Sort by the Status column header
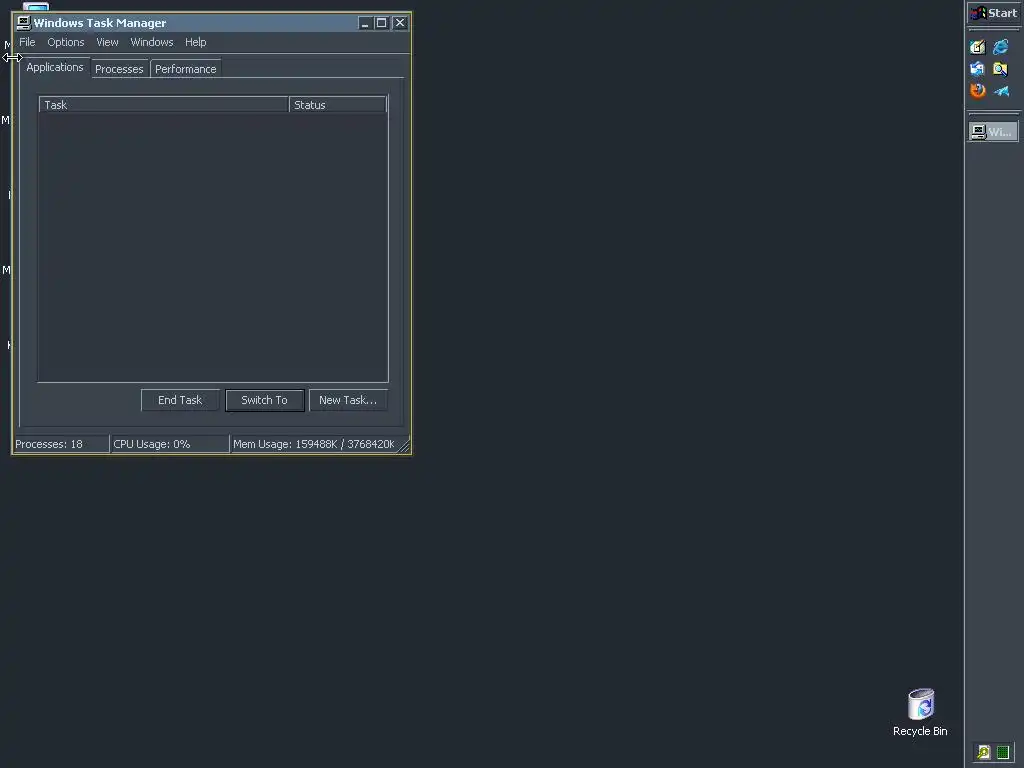 click(x=338, y=105)
